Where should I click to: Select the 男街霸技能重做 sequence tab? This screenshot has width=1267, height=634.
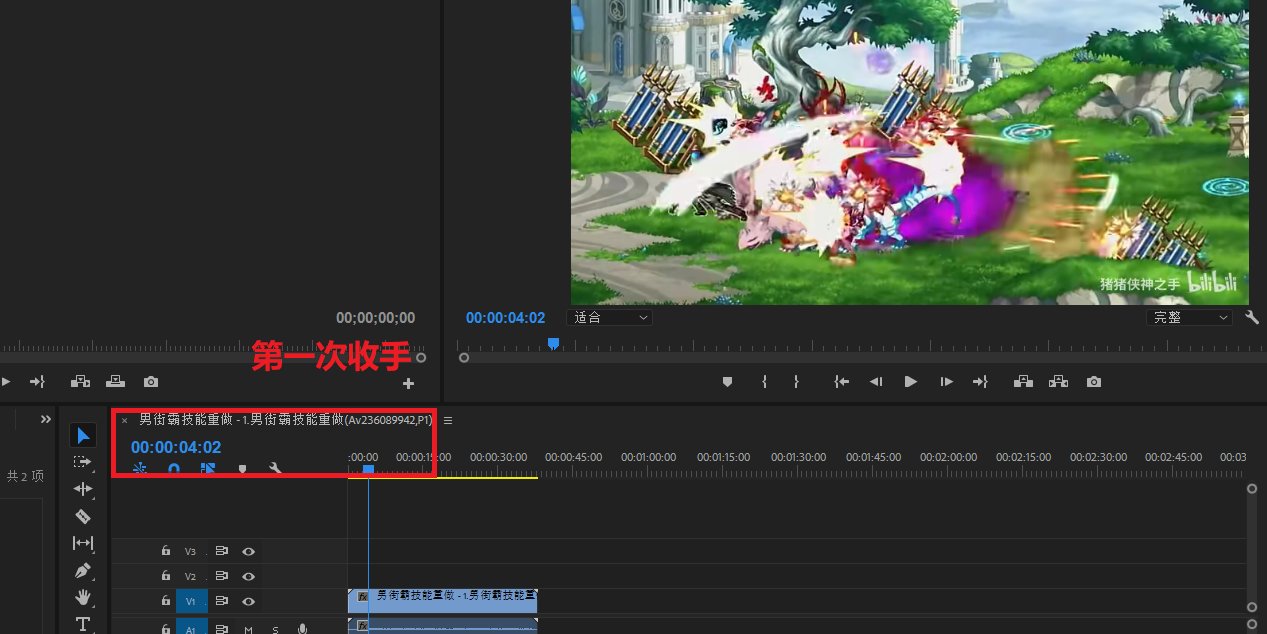[285, 420]
